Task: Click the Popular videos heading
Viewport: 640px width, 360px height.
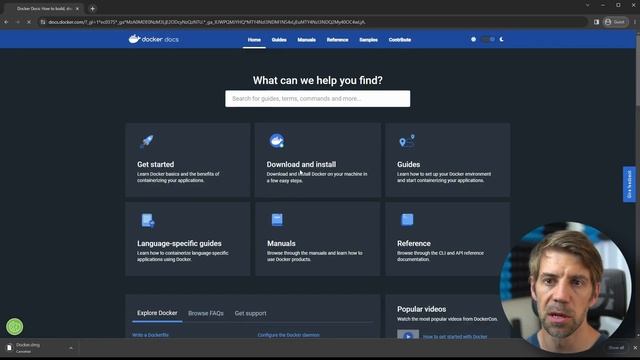Action: pos(422,309)
